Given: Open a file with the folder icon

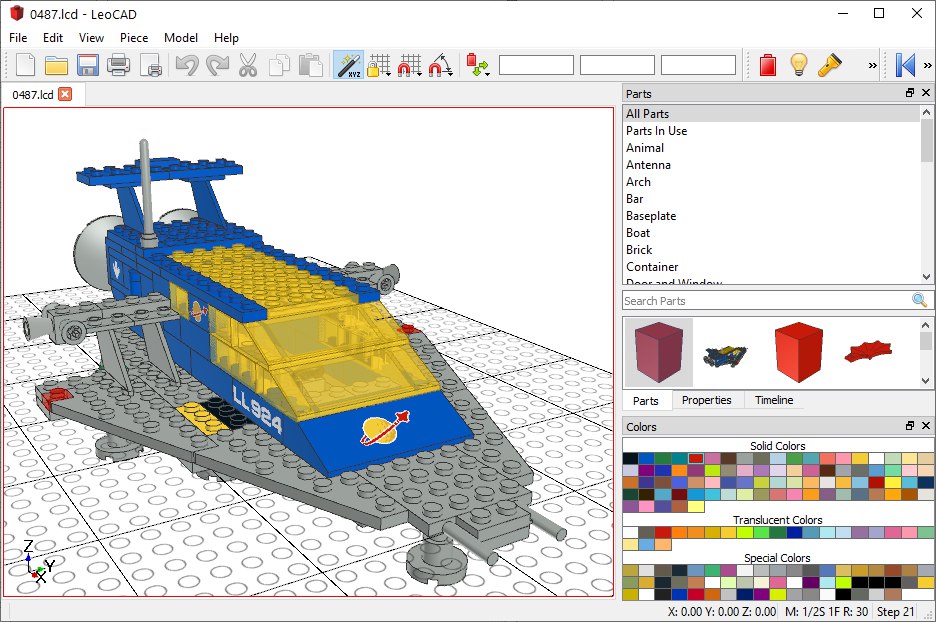Looking at the screenshot, I should click(x=56, y=64).
